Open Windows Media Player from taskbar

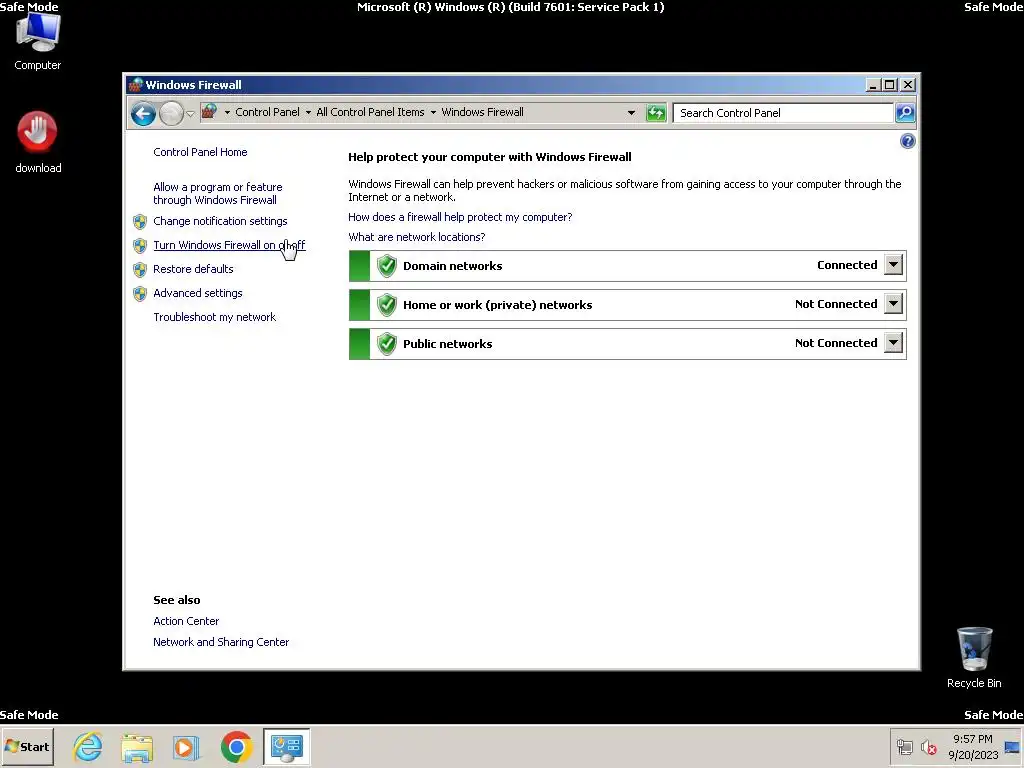(x=186, y=747)
